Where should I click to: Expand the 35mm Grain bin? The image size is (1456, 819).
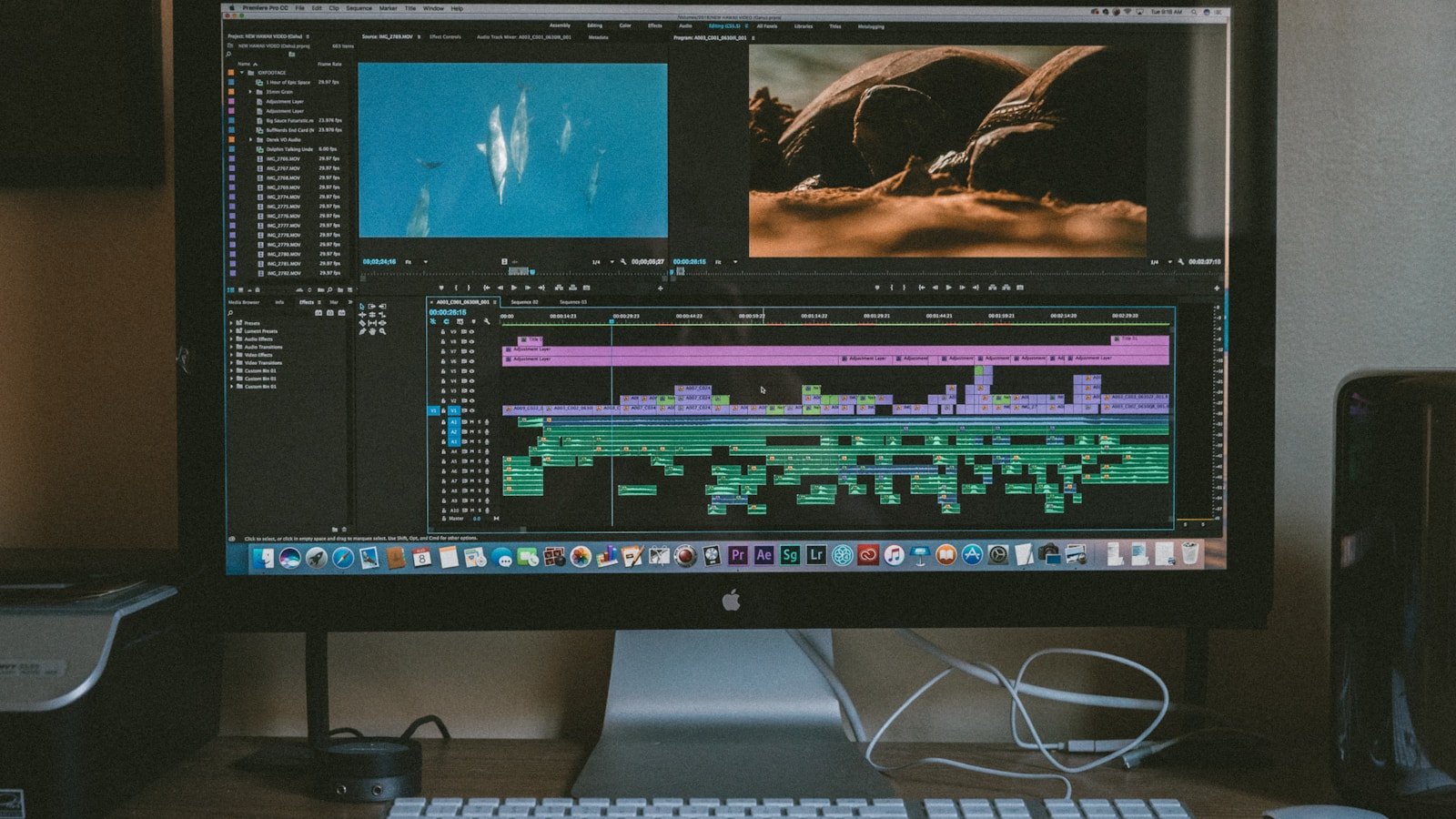[x=250, y=92]
